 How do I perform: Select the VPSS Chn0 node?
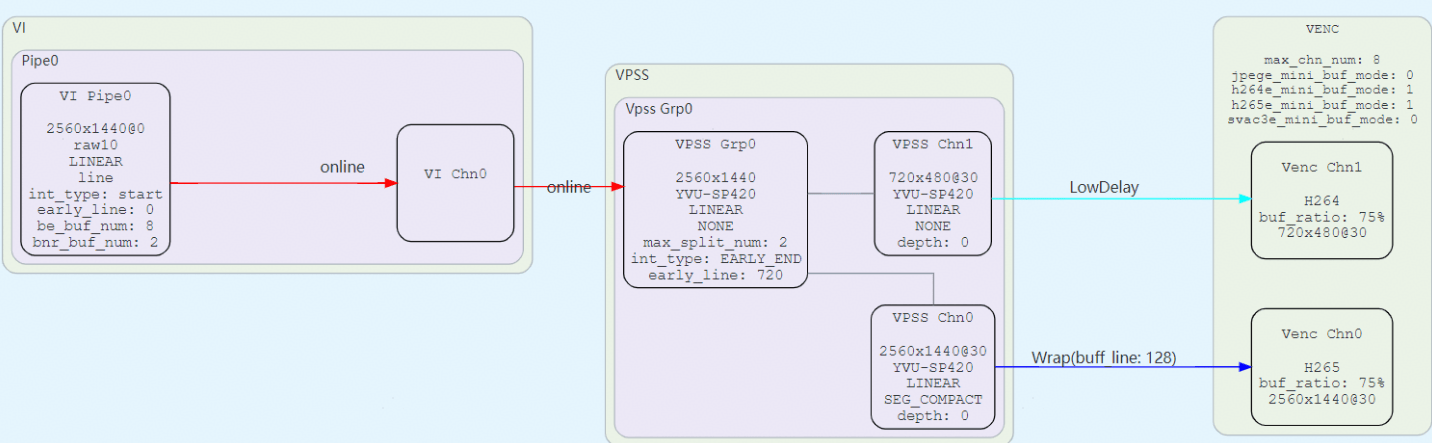pyautogui.click(x=933, y=367)
